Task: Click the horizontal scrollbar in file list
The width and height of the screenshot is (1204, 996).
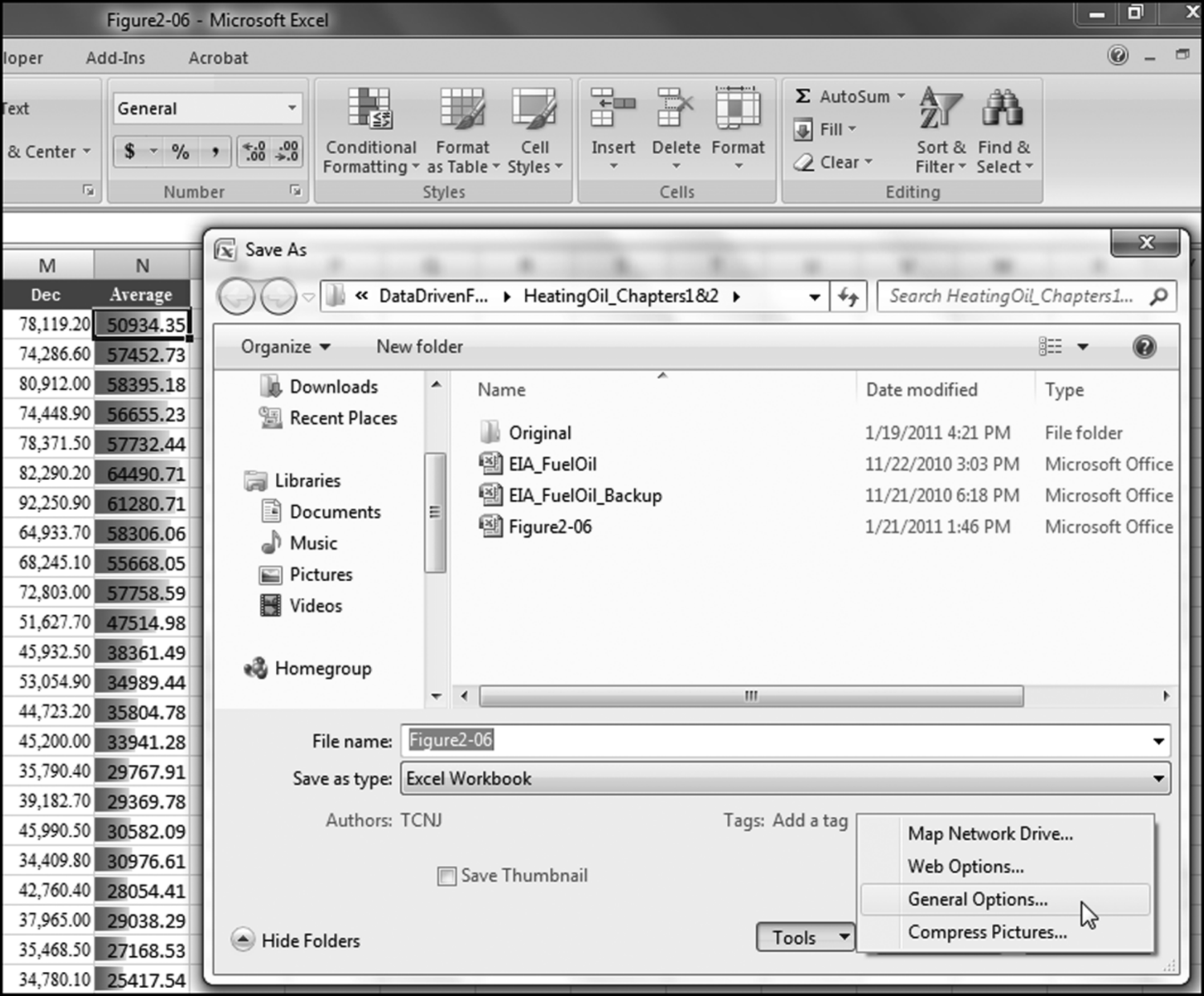Action: [751, 696]
